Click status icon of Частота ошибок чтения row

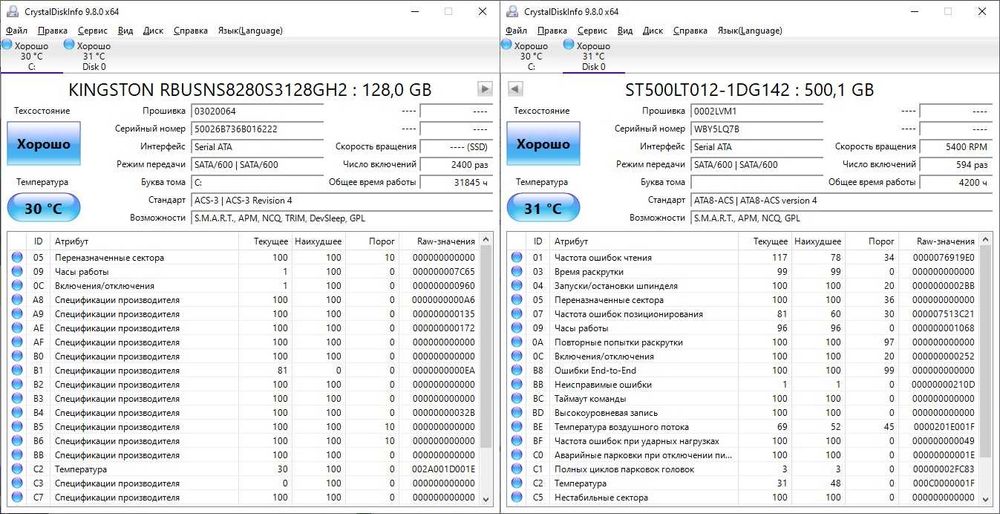[x=517, y=258]
